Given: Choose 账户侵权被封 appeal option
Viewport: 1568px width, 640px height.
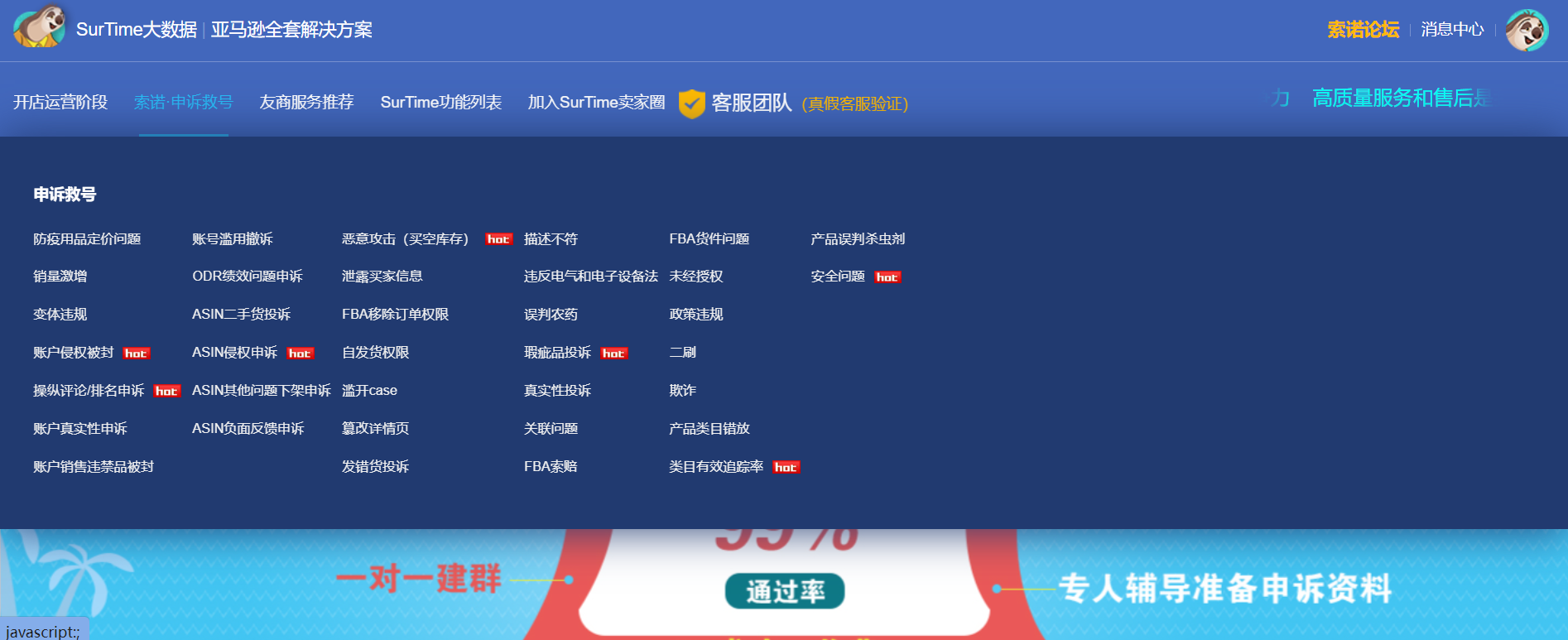Looking at the screenshot, I should (x=74, y=353).
